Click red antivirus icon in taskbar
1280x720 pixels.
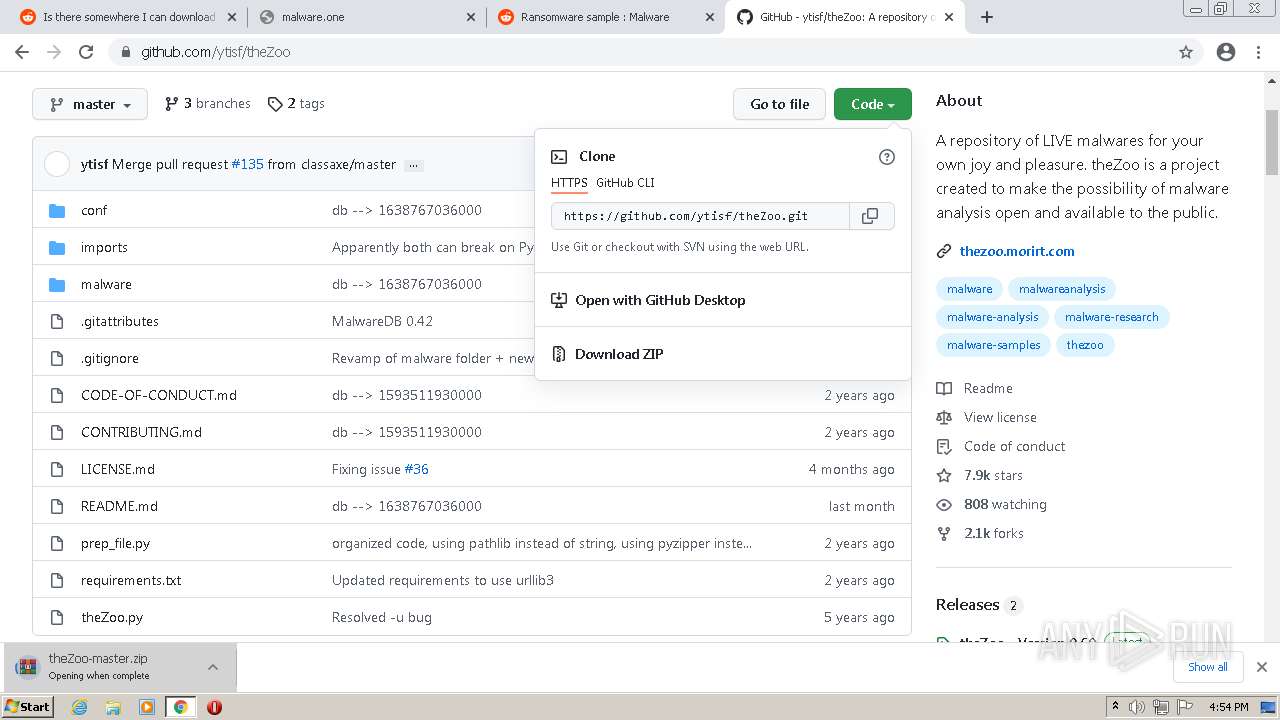pyautogui.click(x=214, y=707)
